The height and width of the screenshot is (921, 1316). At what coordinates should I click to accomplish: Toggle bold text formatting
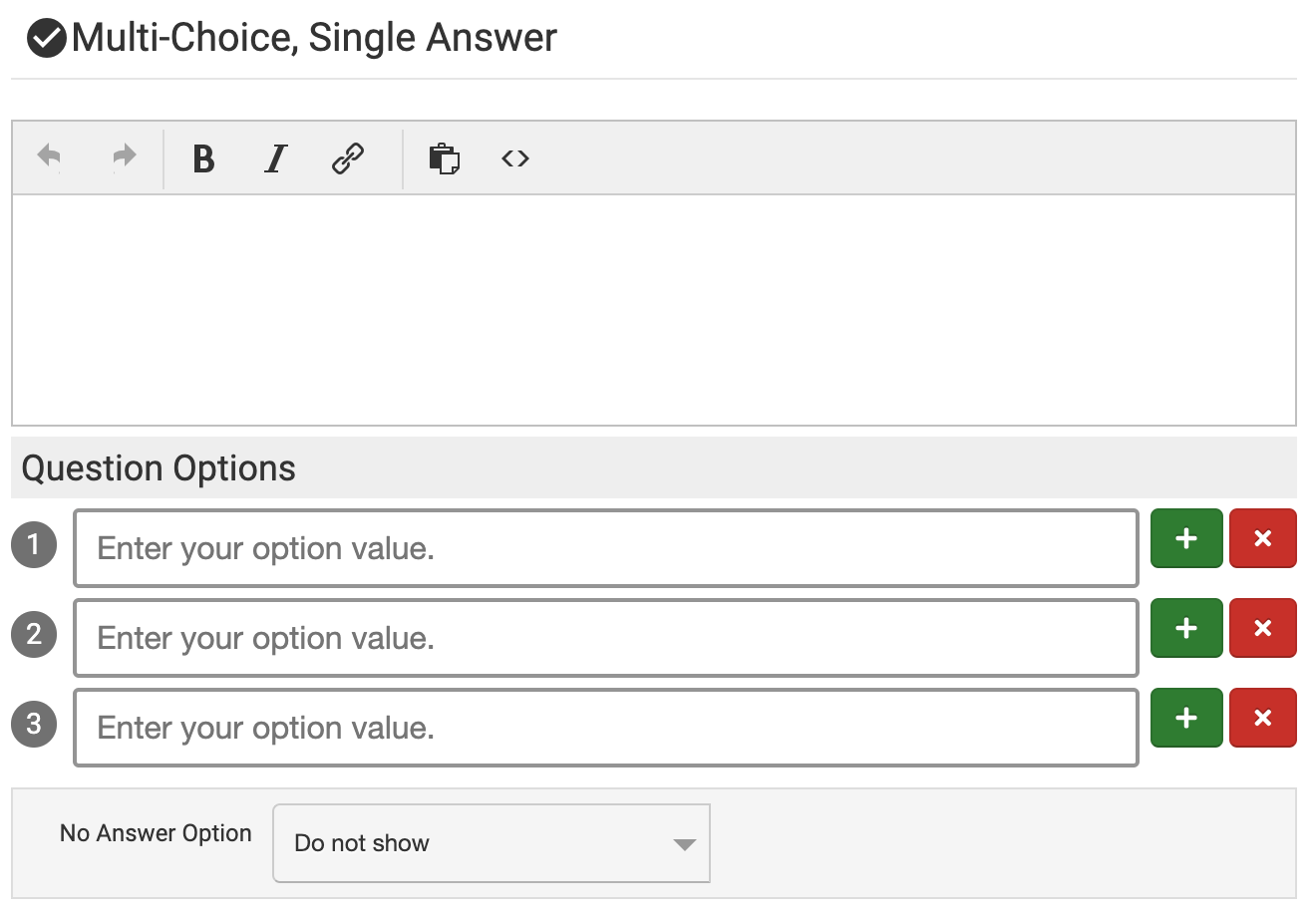(x=203, y=158)
